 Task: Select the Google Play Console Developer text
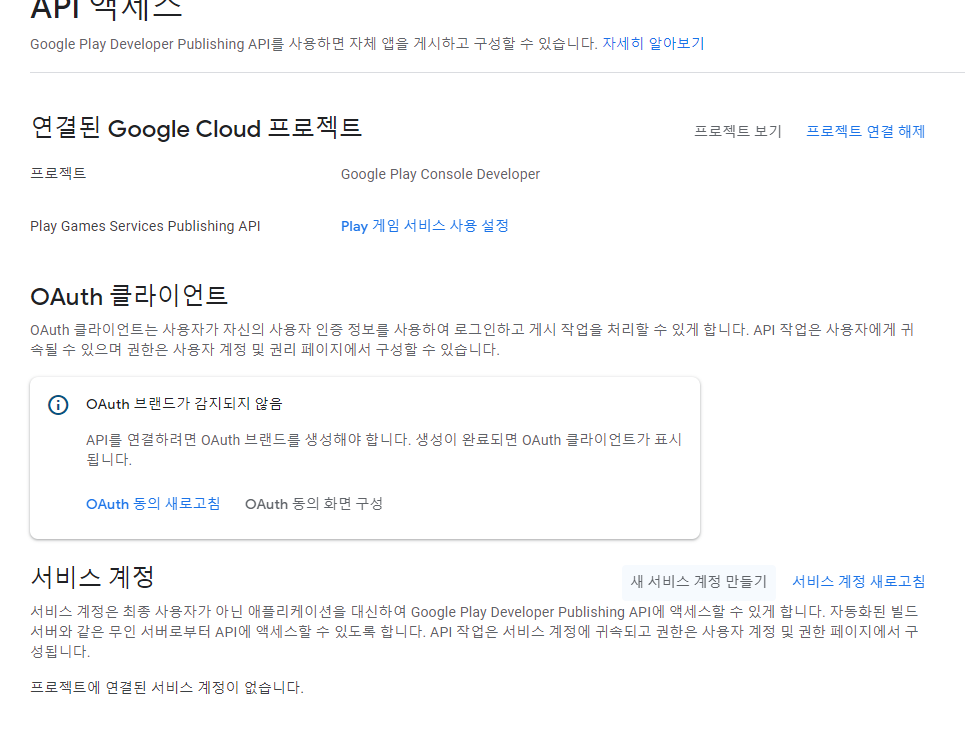coord(440,174)
